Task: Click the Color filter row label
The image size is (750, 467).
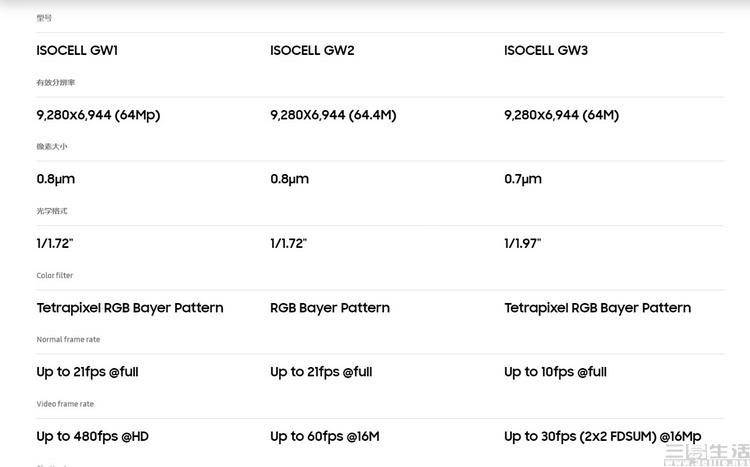Action: (x=55, y=276)
